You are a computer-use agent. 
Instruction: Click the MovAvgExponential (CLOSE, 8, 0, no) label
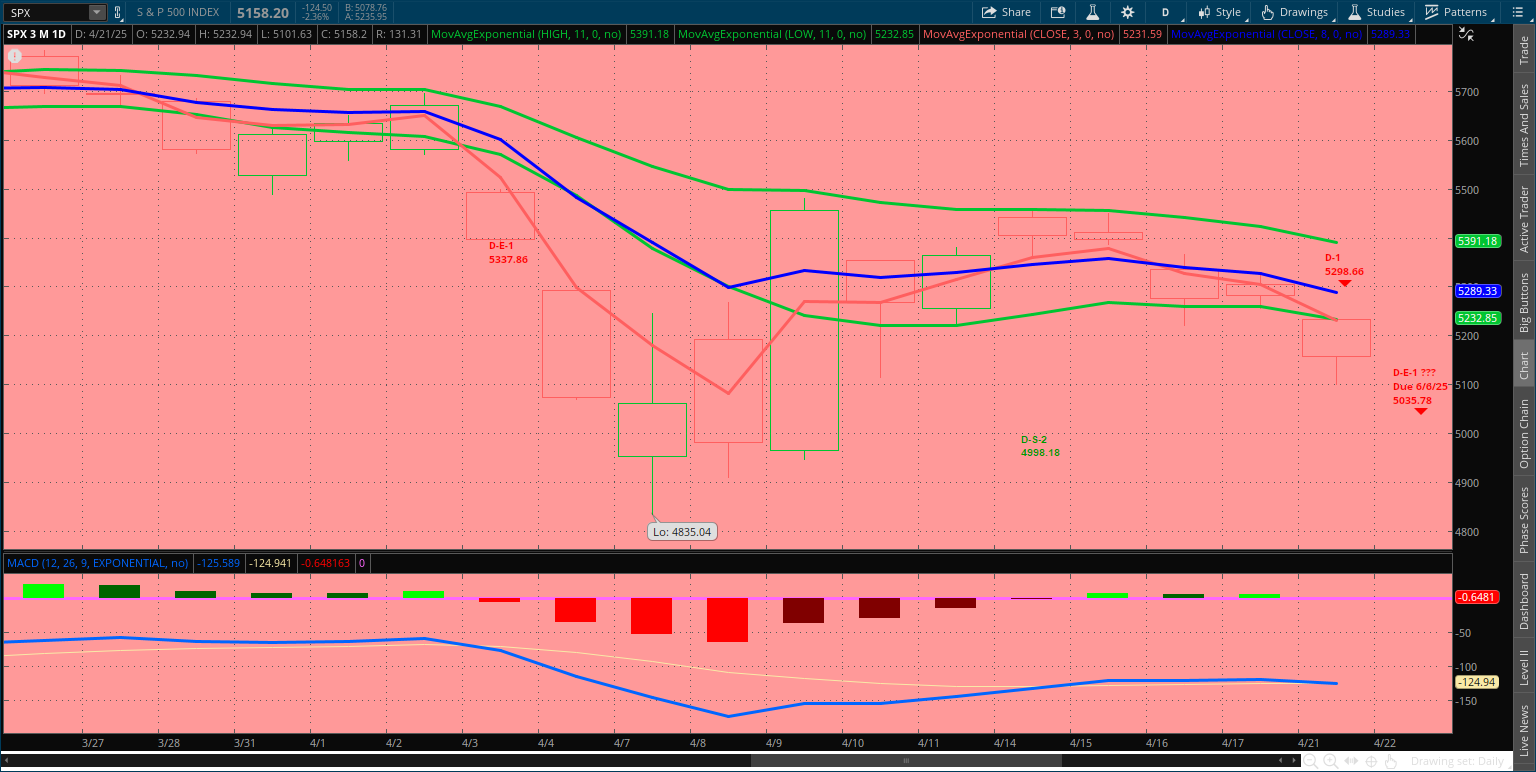tap(1266, 34)
